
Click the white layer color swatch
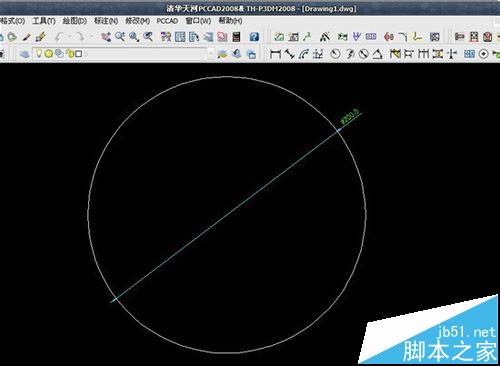[x=78, y=54]
